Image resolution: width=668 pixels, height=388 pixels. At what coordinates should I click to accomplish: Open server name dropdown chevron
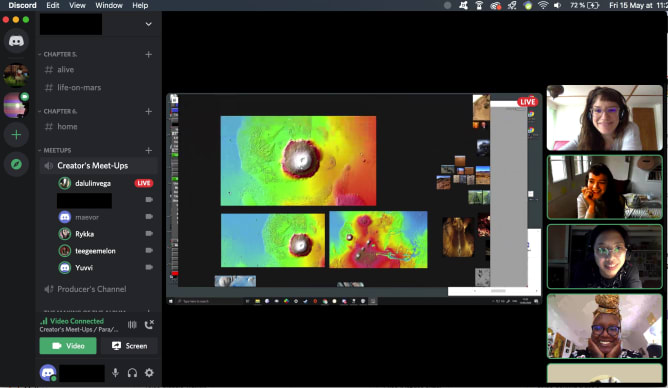[149, 24]
